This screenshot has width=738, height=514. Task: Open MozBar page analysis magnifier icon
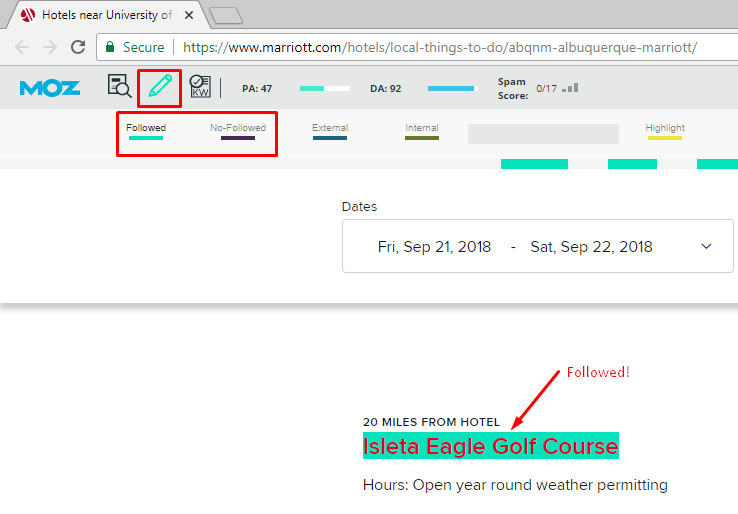[119, 86]
